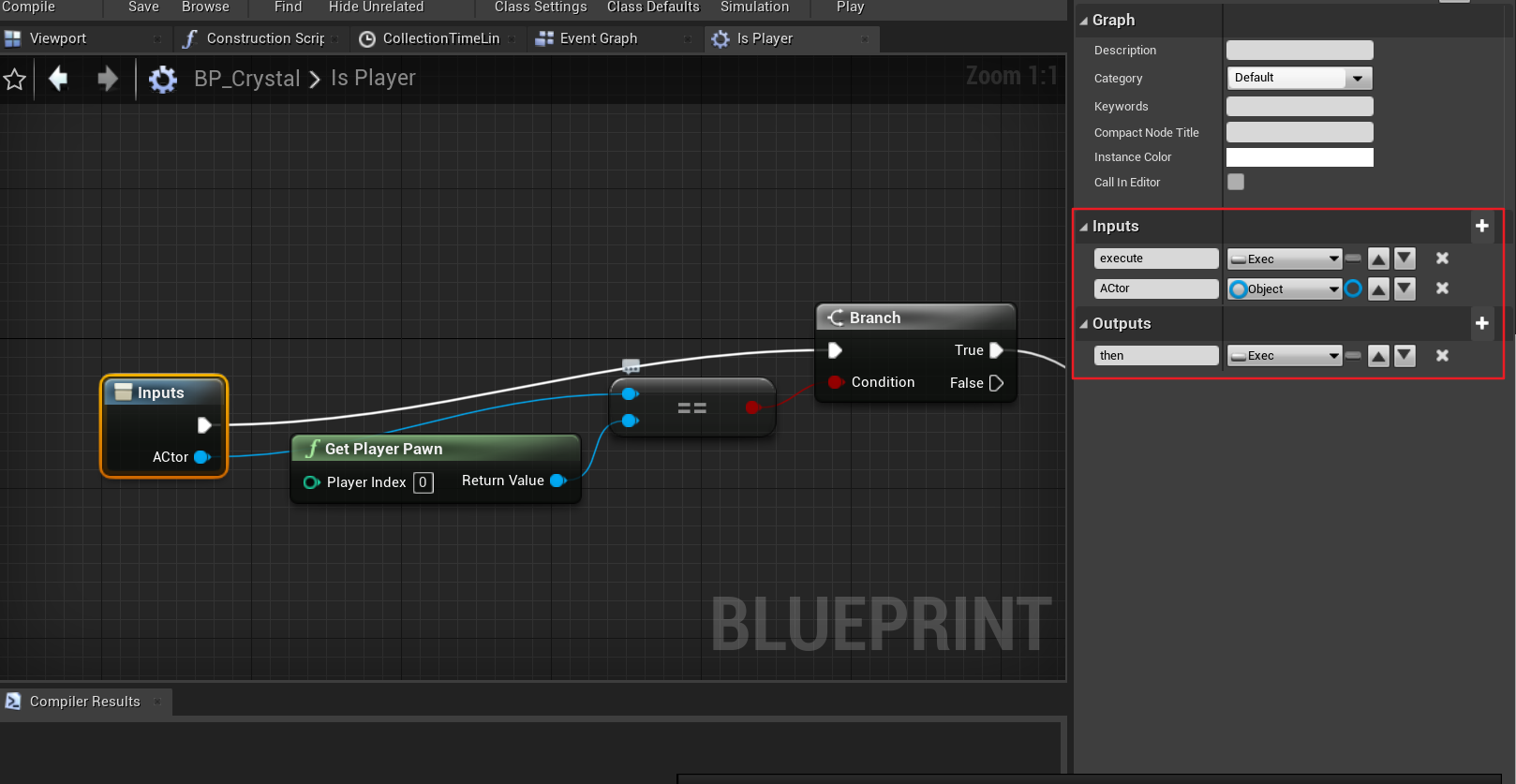Click the Return Value pin of Get Player Pawn
This screenshot has width=1516, height=784.
(558, 481)
